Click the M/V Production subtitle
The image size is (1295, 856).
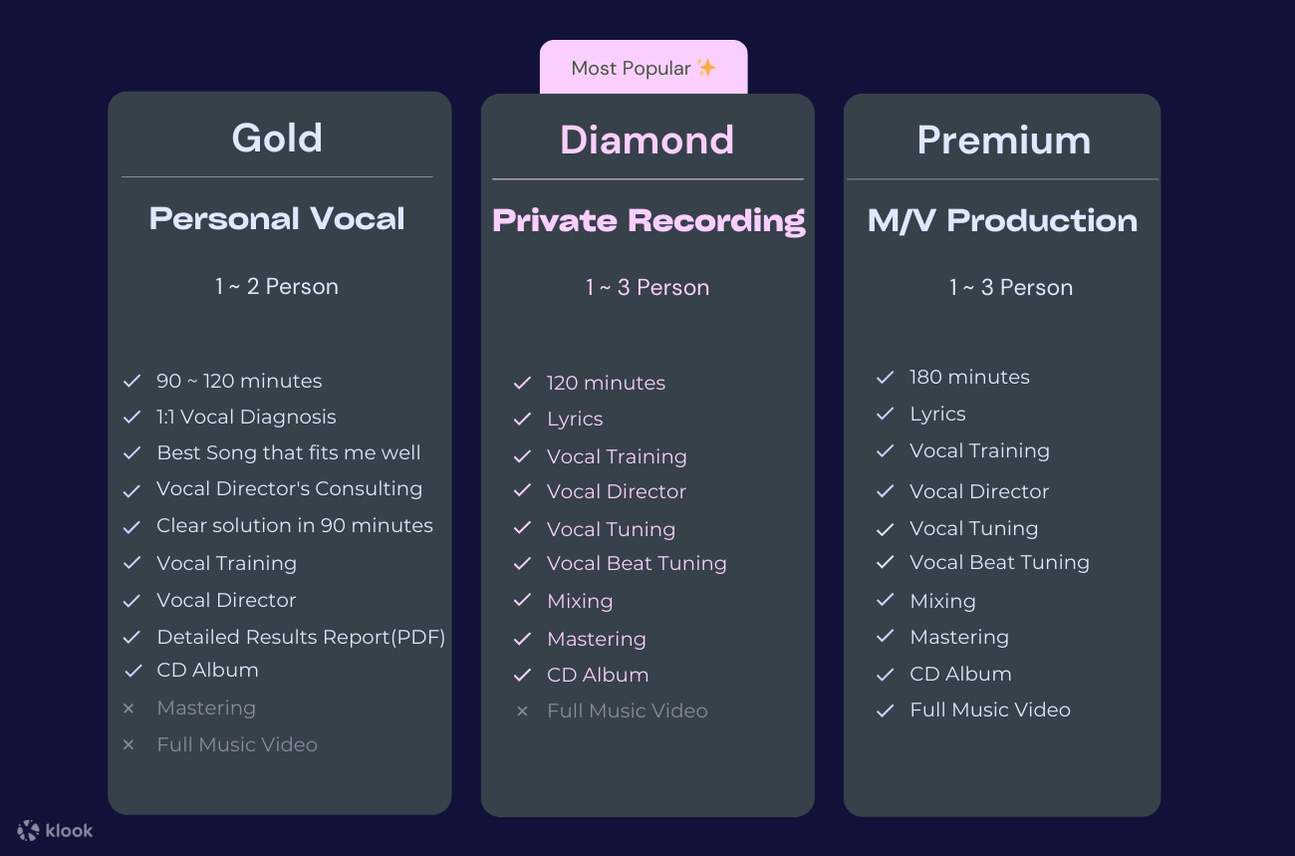click(x=1002, y=221)
